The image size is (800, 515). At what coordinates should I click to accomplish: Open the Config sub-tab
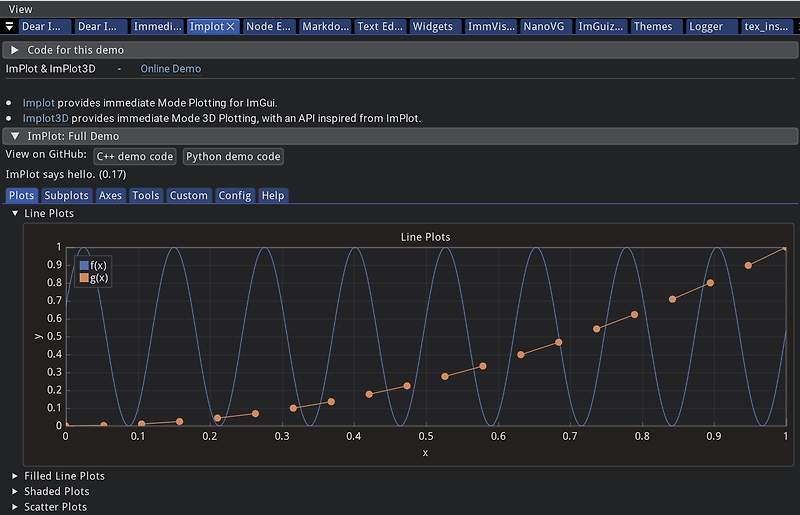coord(235,195)
